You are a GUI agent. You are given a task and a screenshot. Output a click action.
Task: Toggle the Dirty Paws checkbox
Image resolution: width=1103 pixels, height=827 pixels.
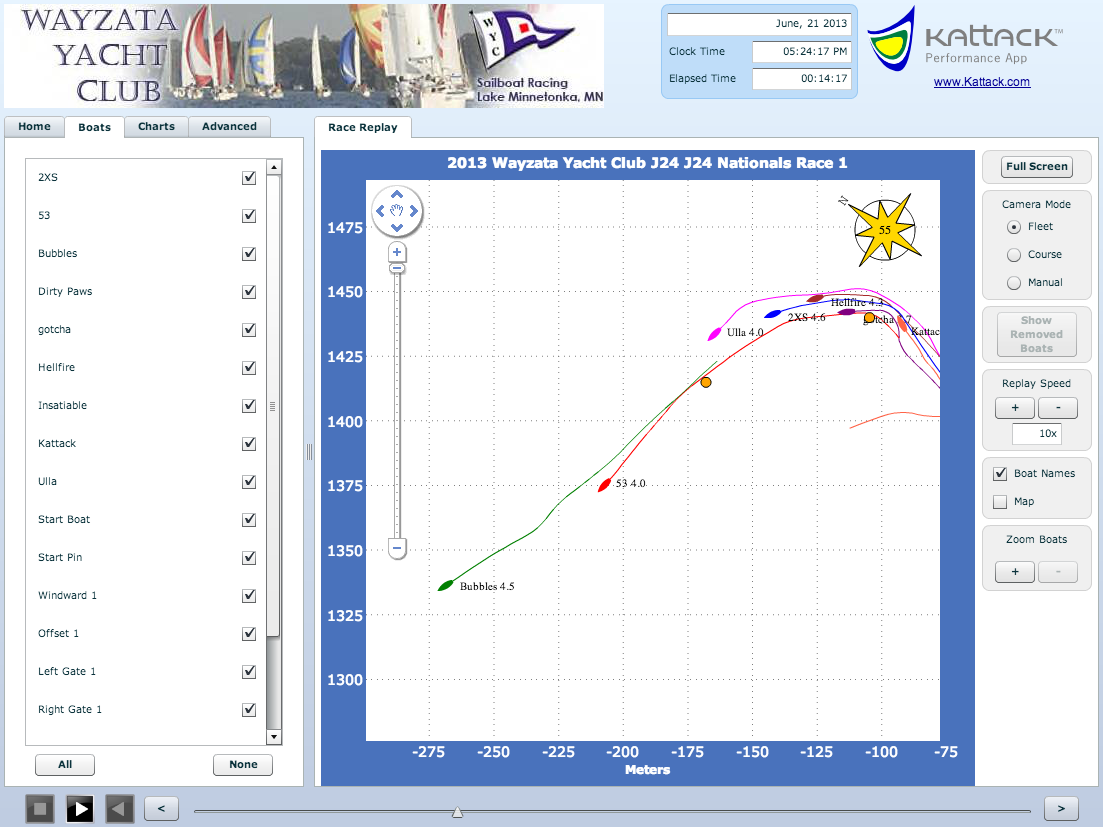click(x=249, y=292)
